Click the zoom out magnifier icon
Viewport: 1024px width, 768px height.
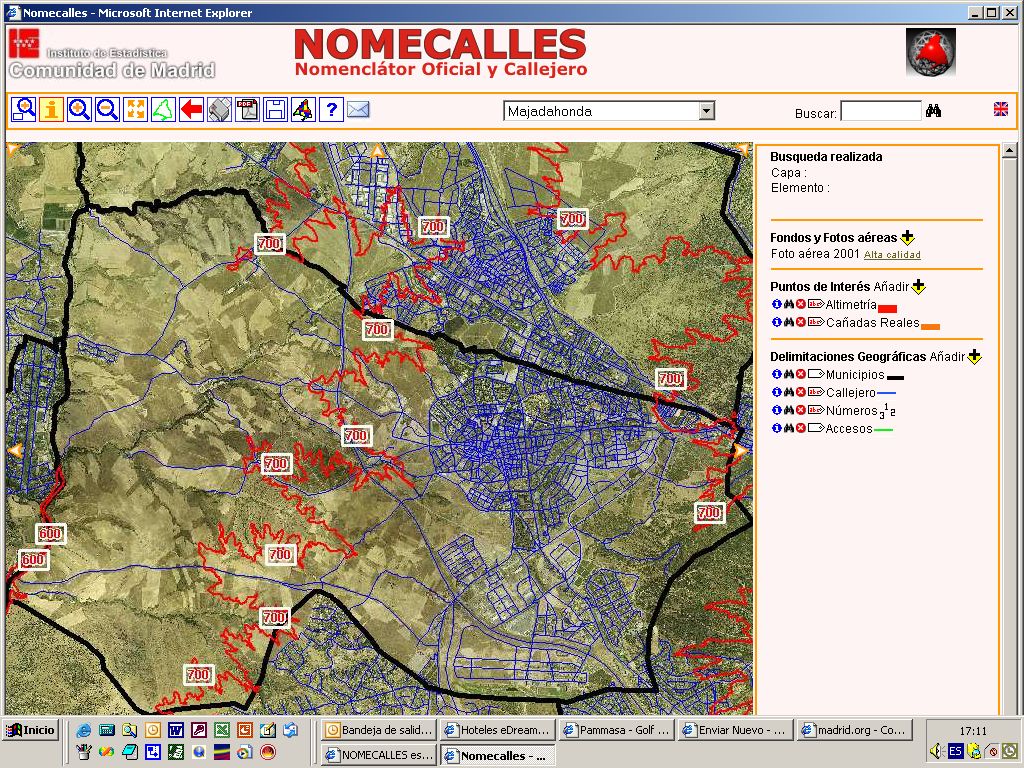(108, 109)
